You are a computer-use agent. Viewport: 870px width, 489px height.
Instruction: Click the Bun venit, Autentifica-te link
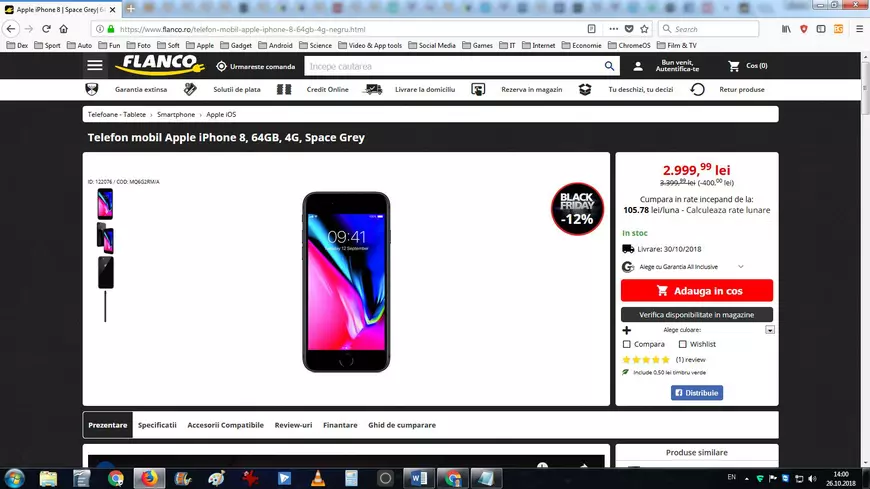[x=677, y=66]
